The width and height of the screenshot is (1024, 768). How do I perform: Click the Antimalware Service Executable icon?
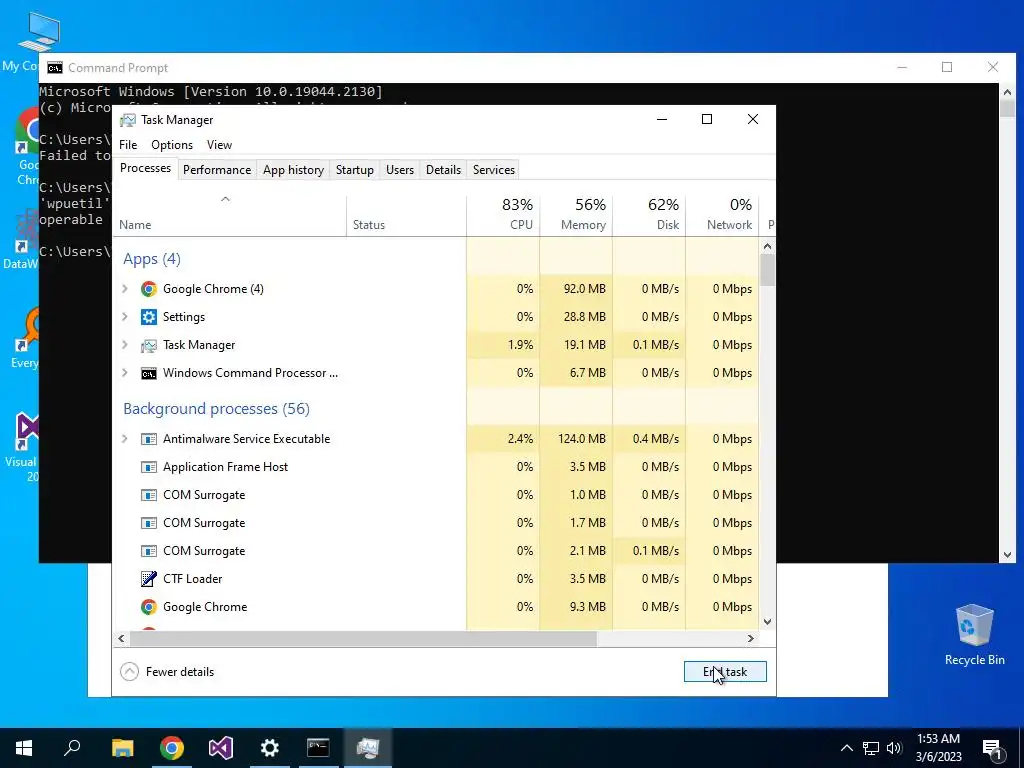point(149,439)
